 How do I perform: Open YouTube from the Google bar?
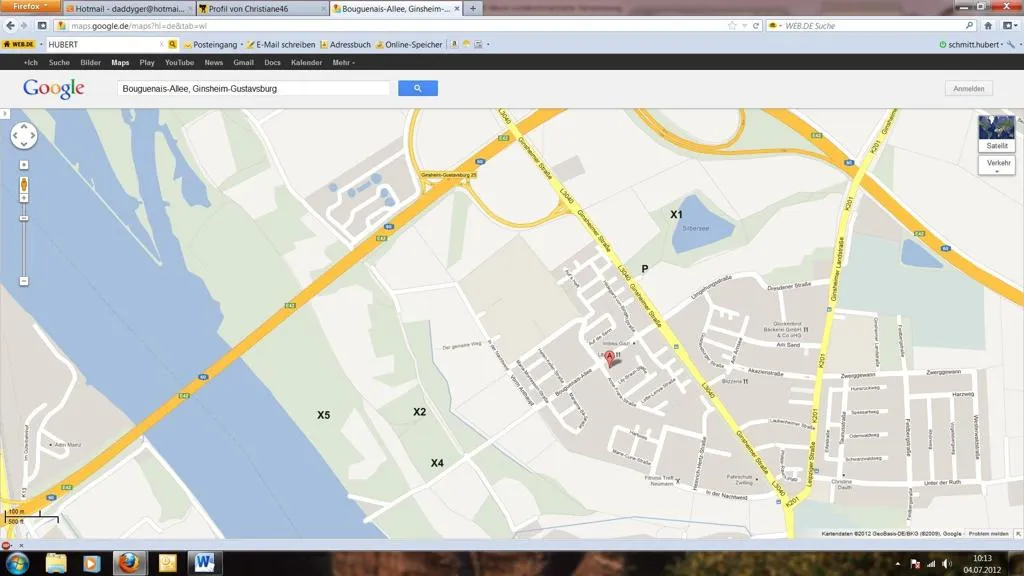[180, 62]
